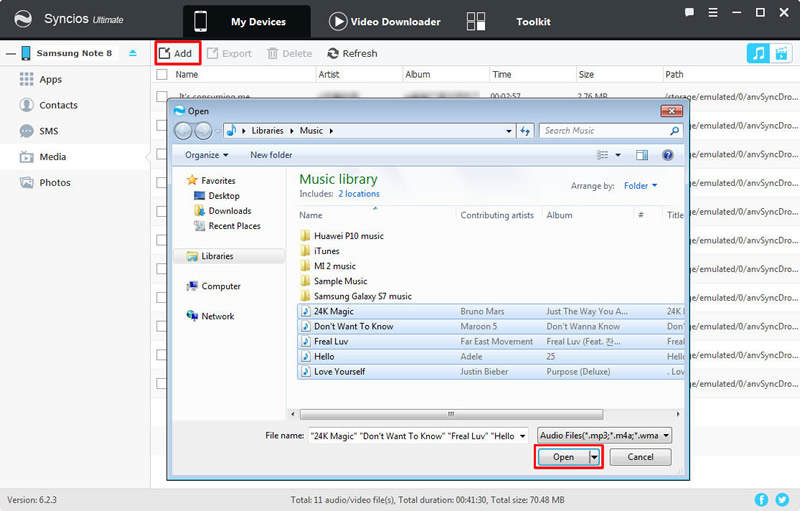Switch to the Video Downloader tab
Image resolution: width=800 pixels, height=511 pixels.
385,21
